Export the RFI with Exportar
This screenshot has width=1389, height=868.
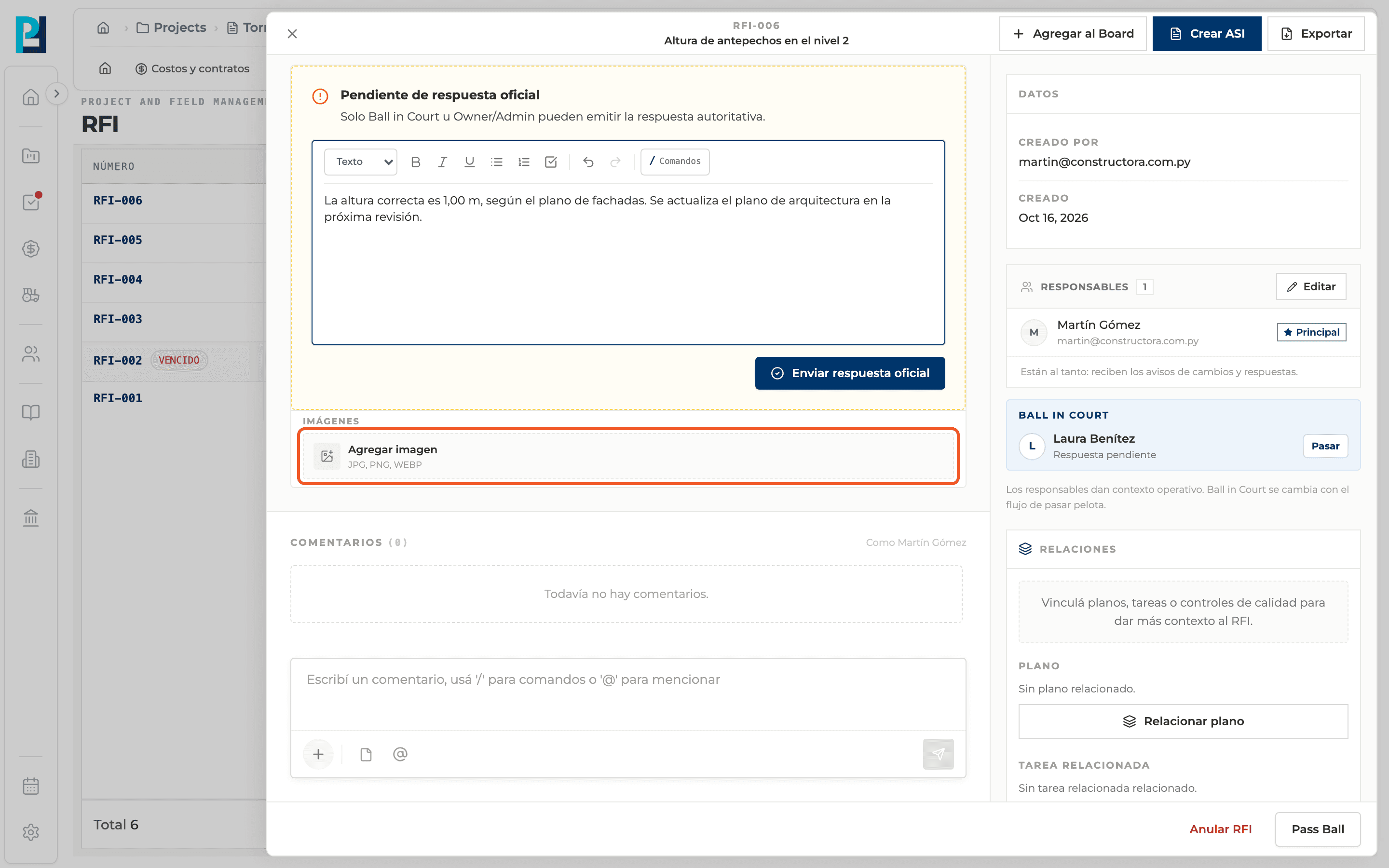click(1316, 34)
